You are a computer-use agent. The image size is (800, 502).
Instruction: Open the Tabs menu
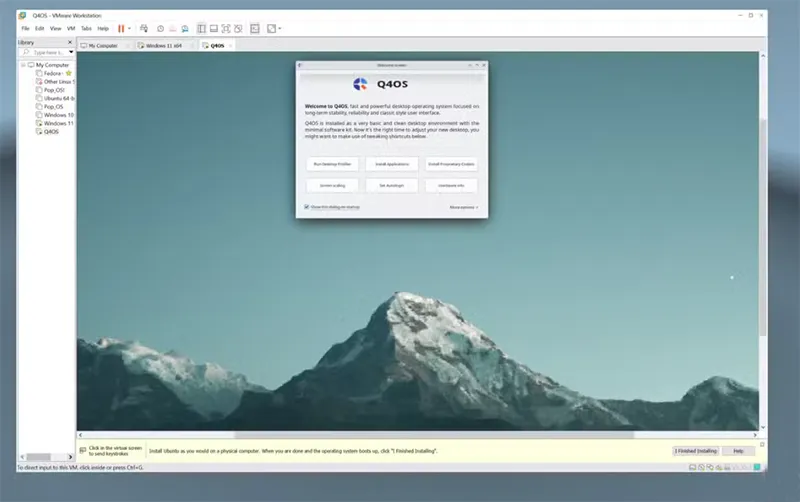tap(86, 29)
